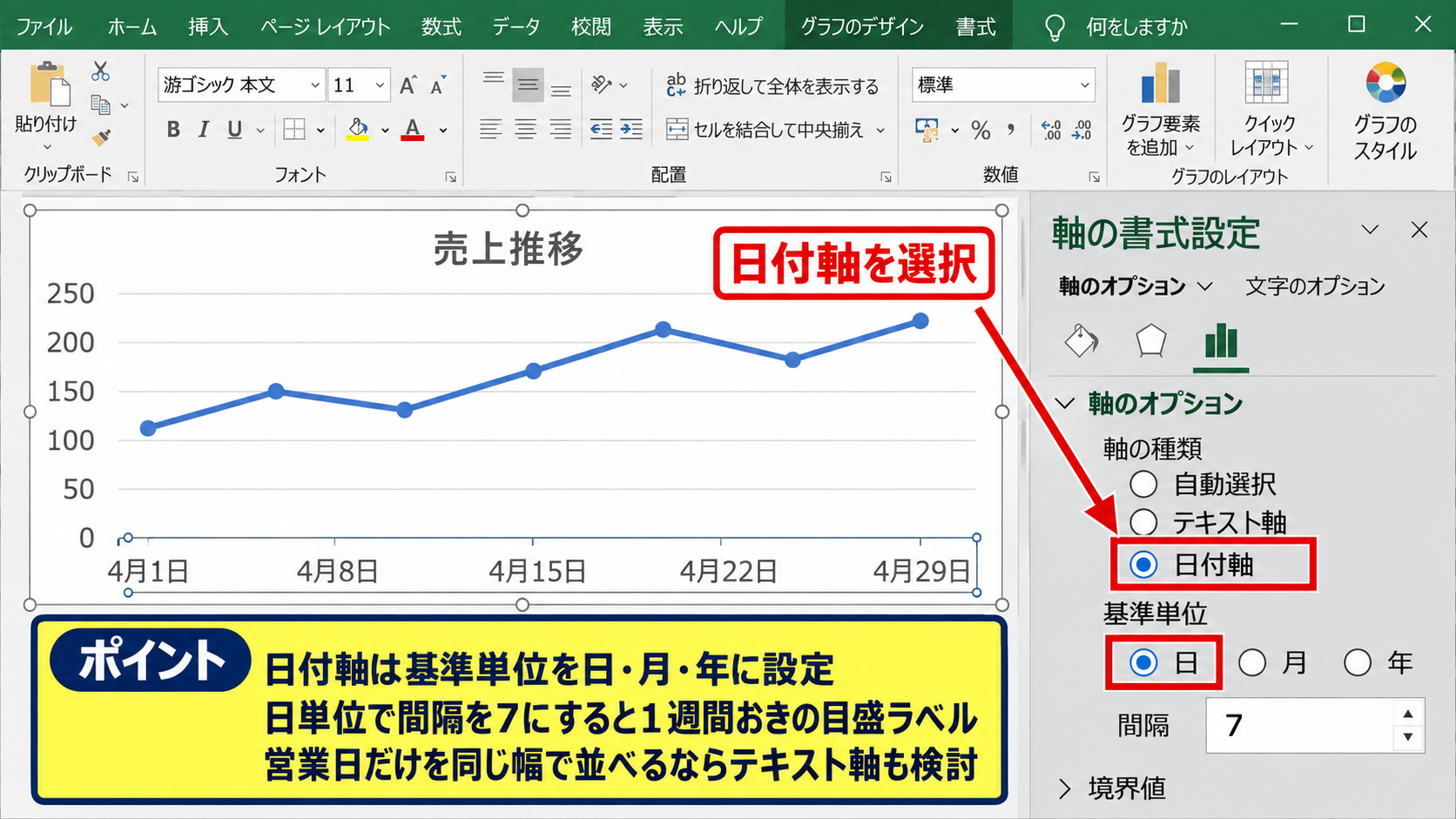Open 軸のオプション dropdown in pane header
The image size is (1456, 819).
coord(1205,286)
